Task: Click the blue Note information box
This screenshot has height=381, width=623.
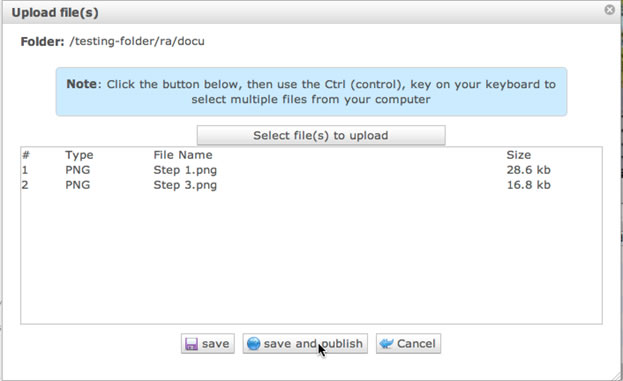Action: pyautogui.click(x=311, y=92)
